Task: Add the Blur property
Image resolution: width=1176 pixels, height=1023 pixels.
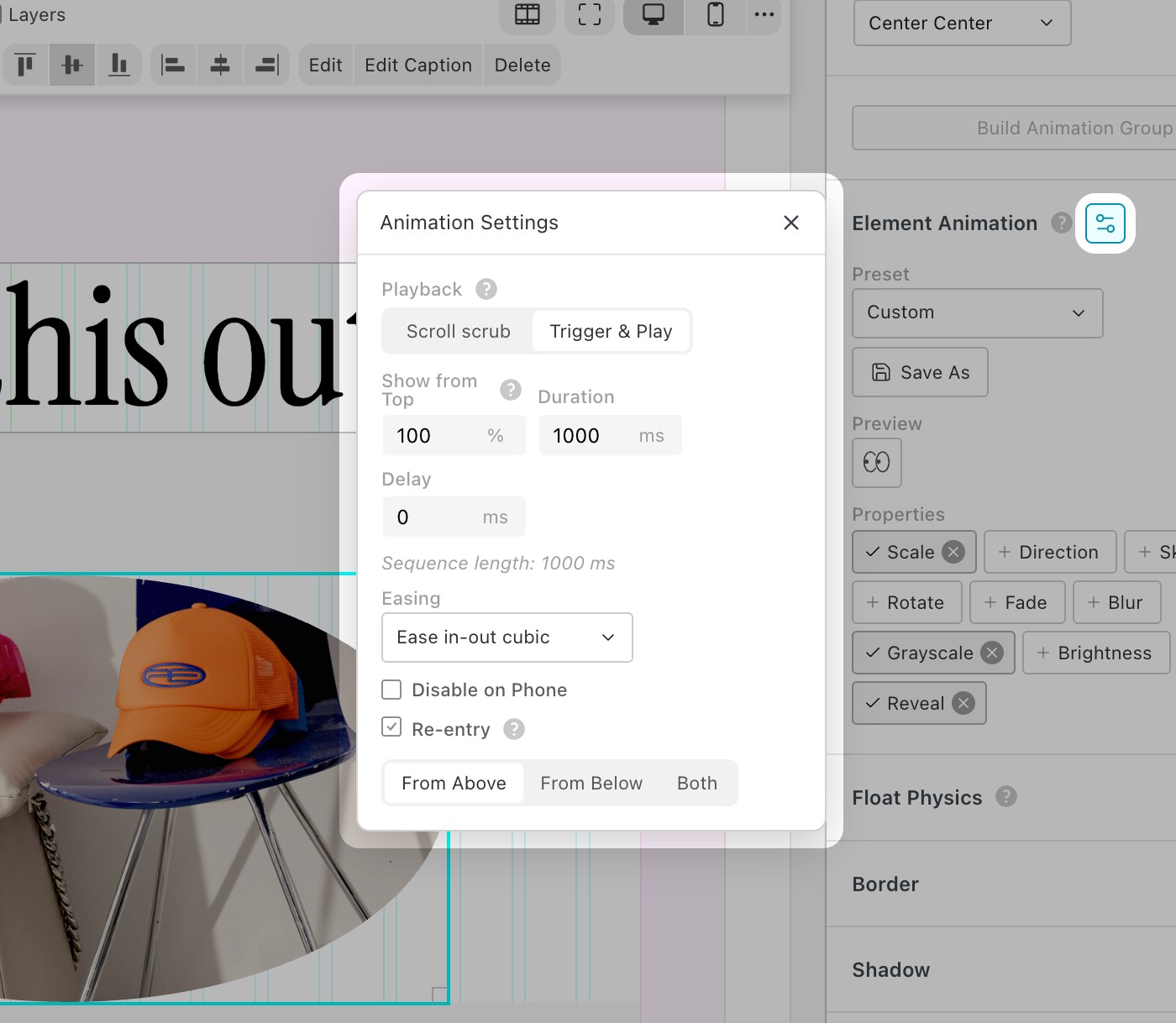Action: click(1117, 602)
